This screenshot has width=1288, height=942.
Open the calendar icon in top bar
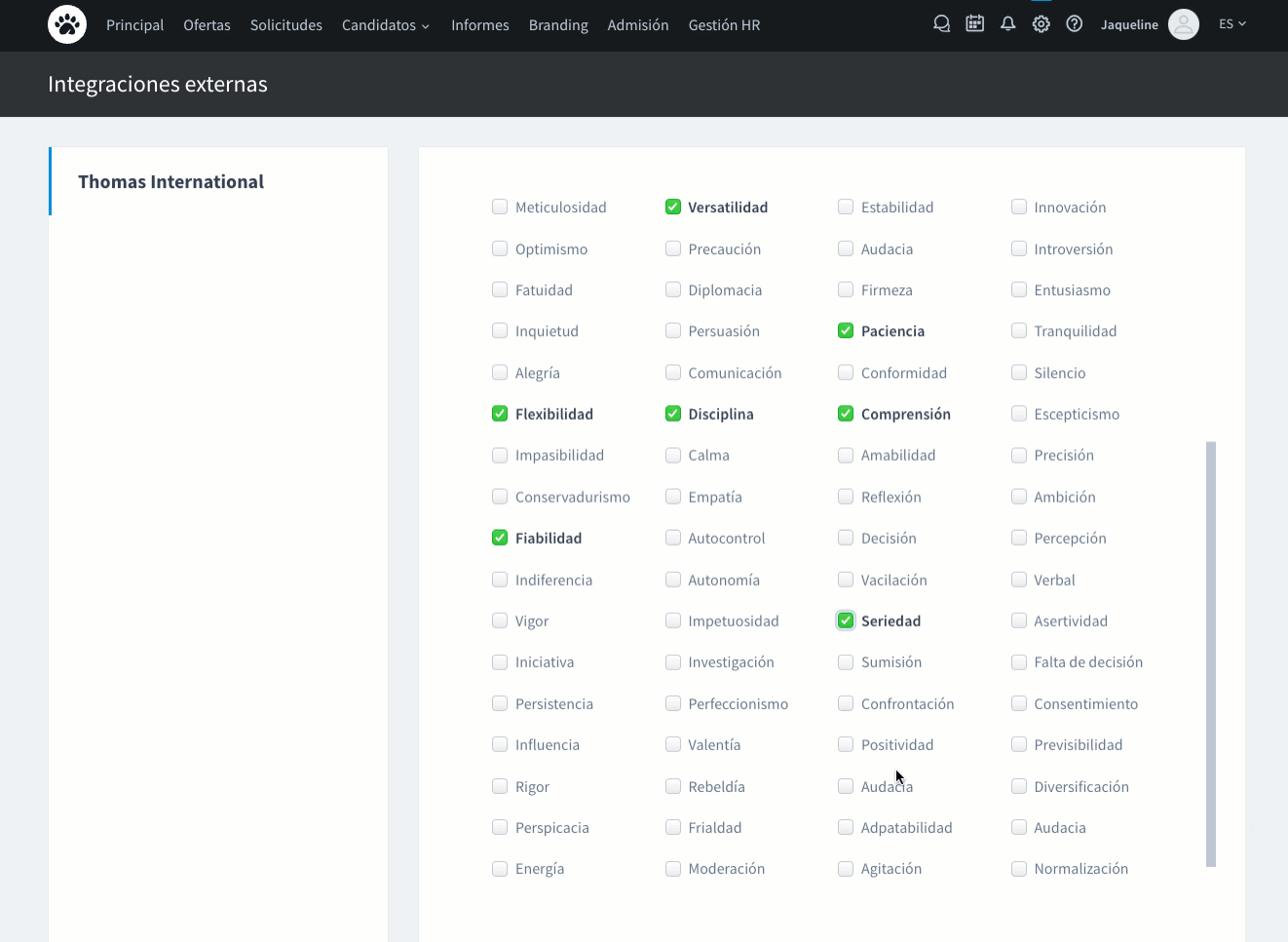(974, 24)
